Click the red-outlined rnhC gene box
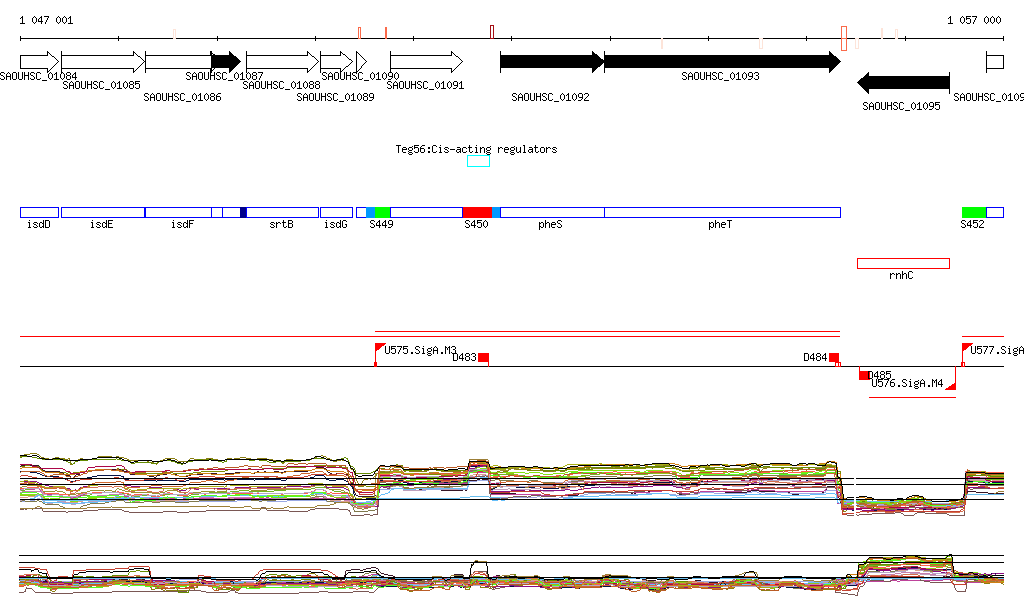The width and height of the screenshot is (1024, 611). 903,263
